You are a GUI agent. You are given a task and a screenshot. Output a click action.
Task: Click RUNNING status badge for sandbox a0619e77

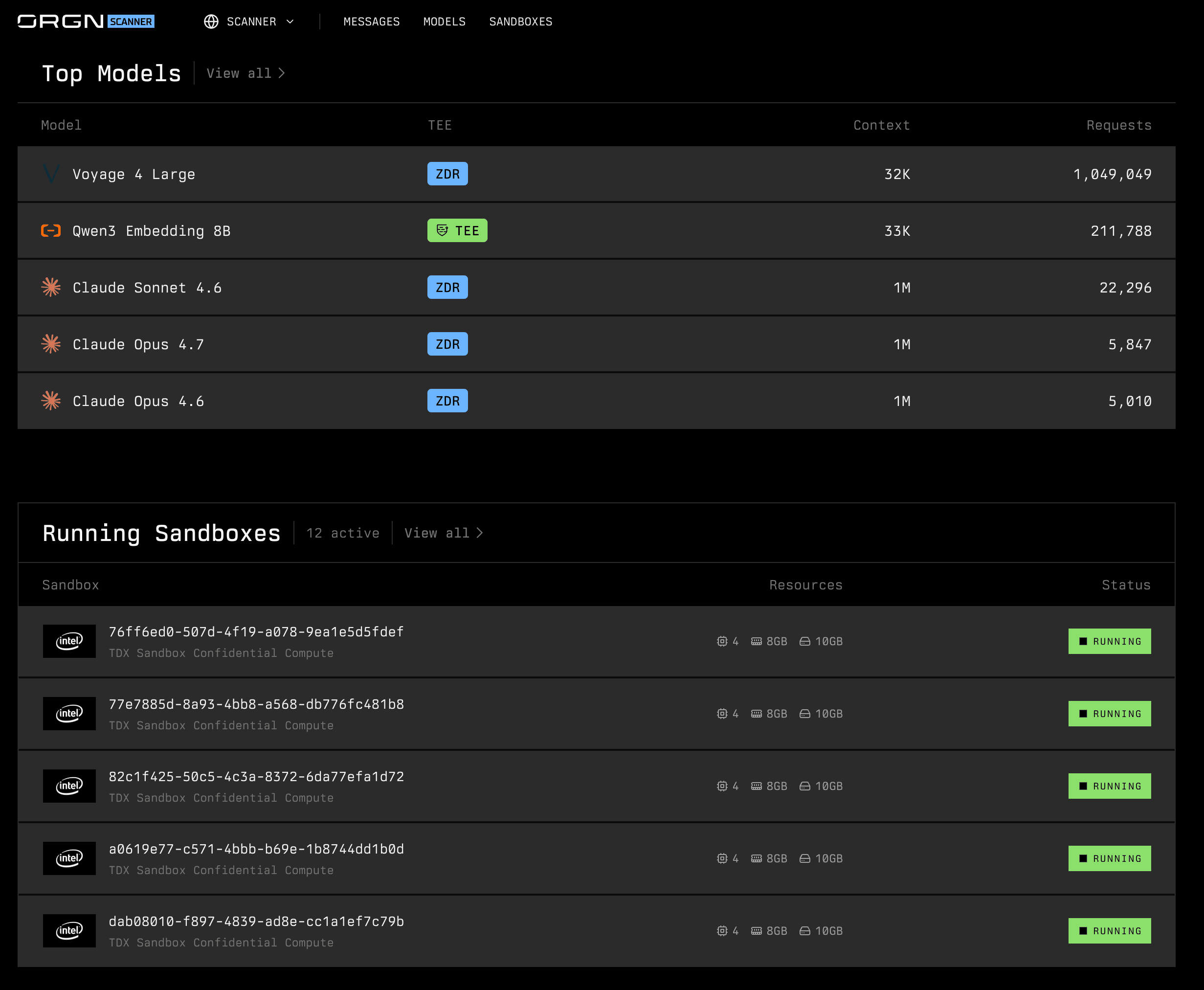[x=1110, y=859]
